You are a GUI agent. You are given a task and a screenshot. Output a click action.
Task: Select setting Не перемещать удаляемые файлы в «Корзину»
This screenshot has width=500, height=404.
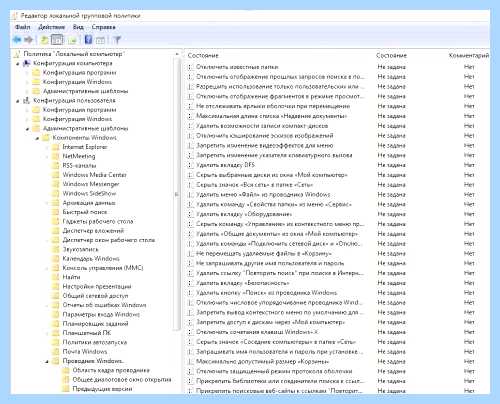(x=263, y=253)
